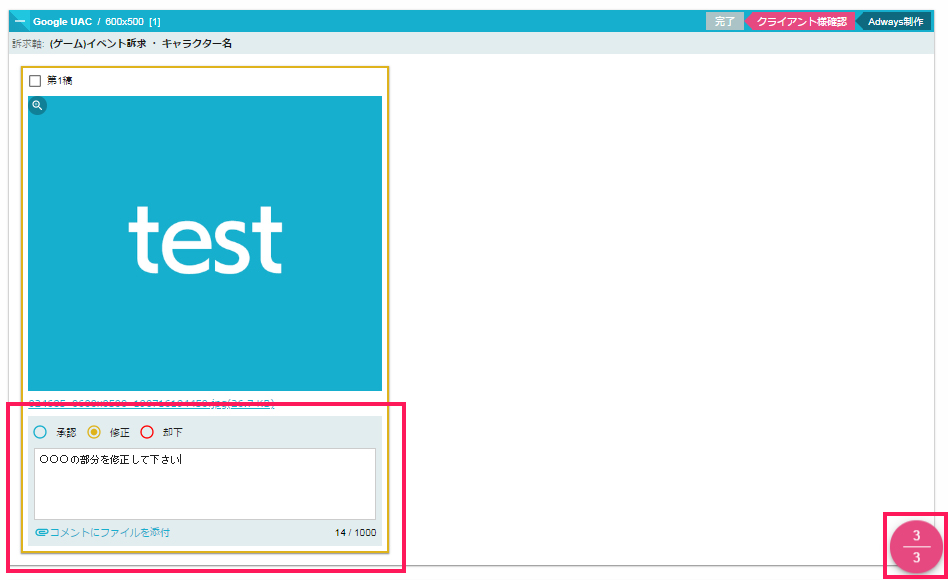Image resolution: width=948 pixels, height=580 pixels.
Task: Switch to the クライアント様確認 status step
Action: click(x=801, y=21)
